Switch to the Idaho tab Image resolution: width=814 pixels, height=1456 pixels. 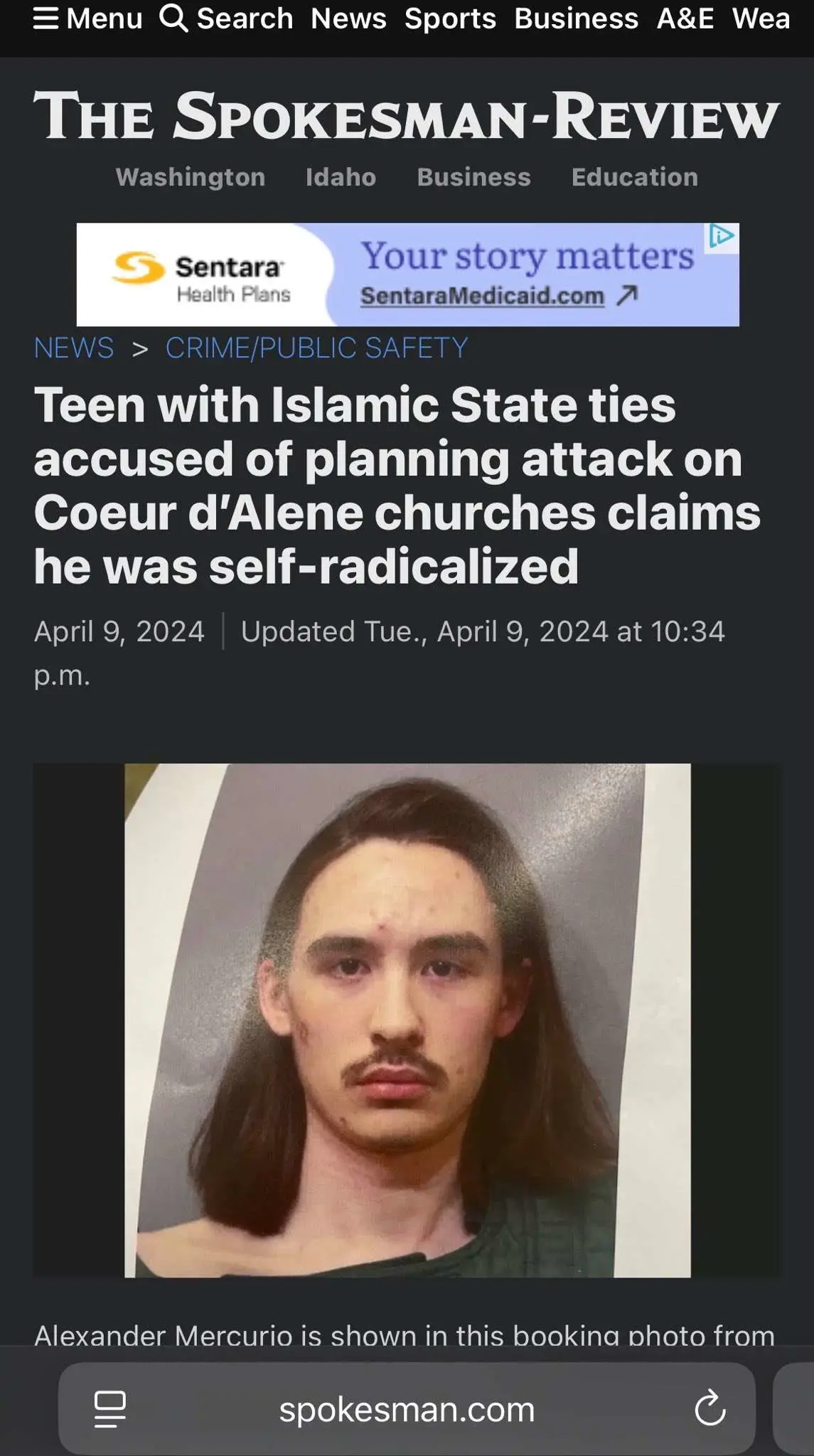point(341,177)
